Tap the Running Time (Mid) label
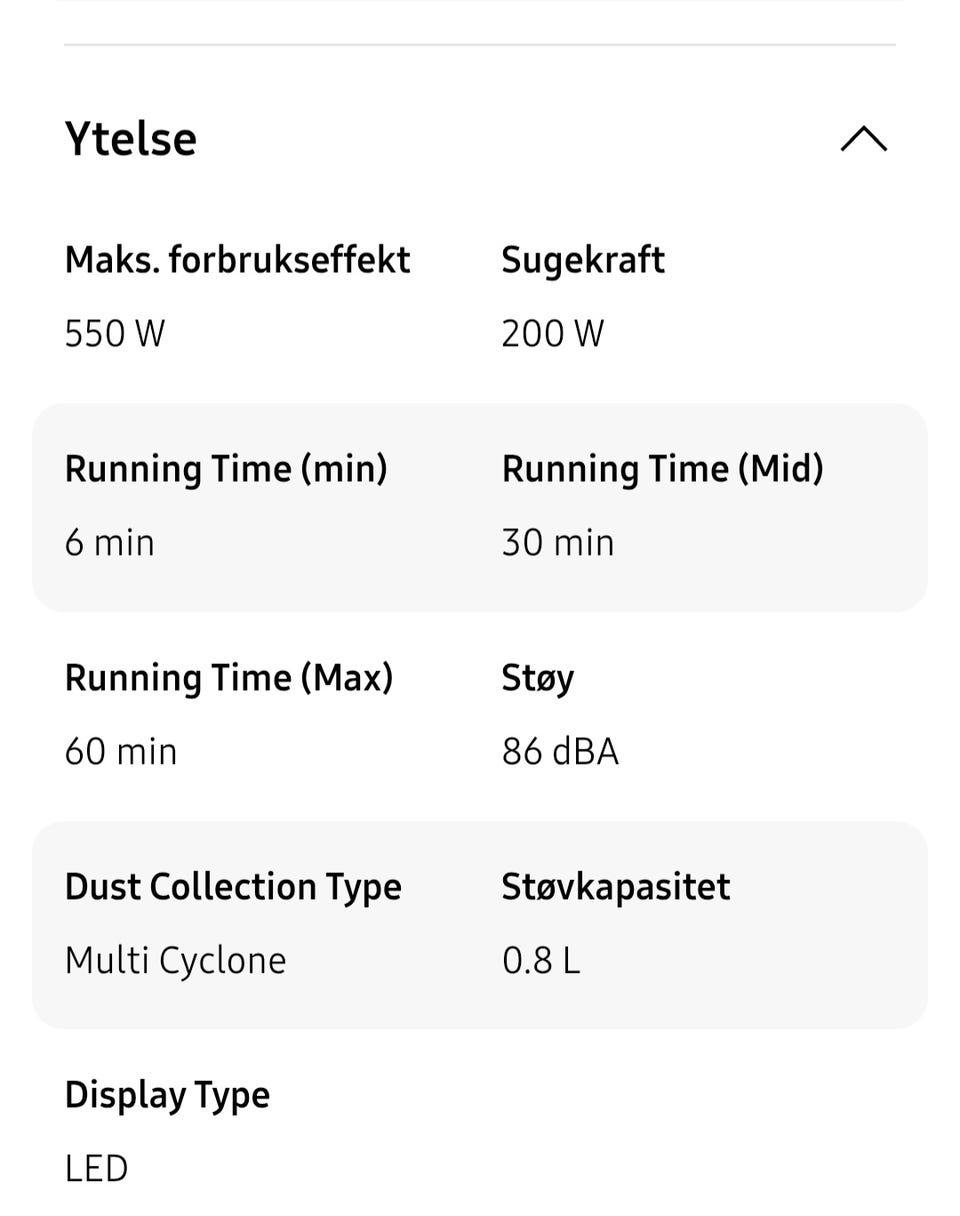Screen dimensions: 960x1216 662,469
